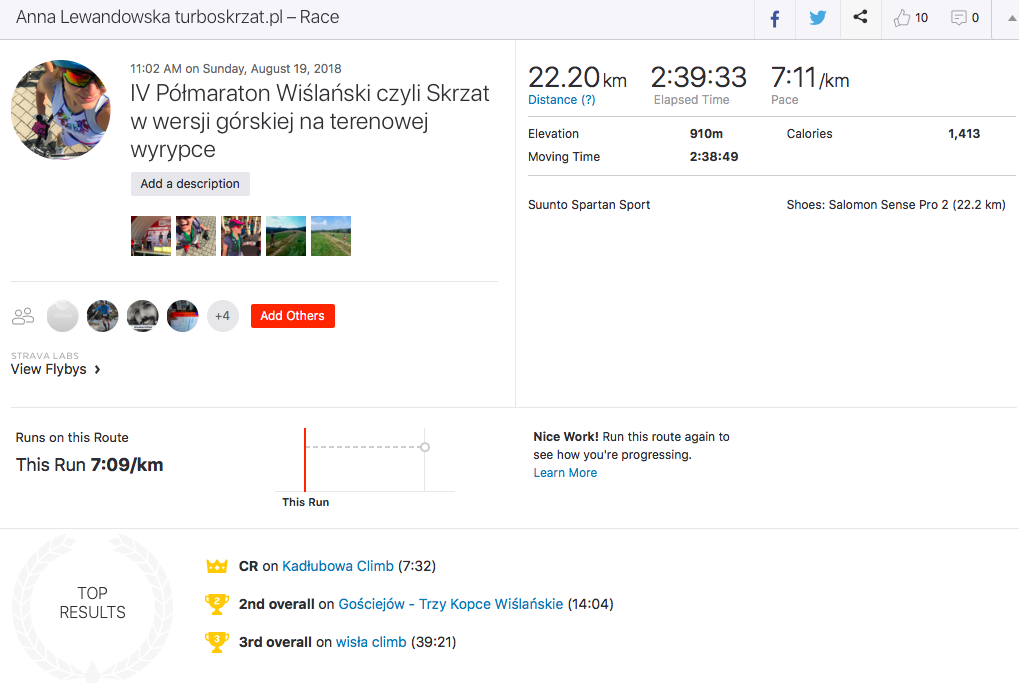Click the group athletes icon

click(23, 316)
